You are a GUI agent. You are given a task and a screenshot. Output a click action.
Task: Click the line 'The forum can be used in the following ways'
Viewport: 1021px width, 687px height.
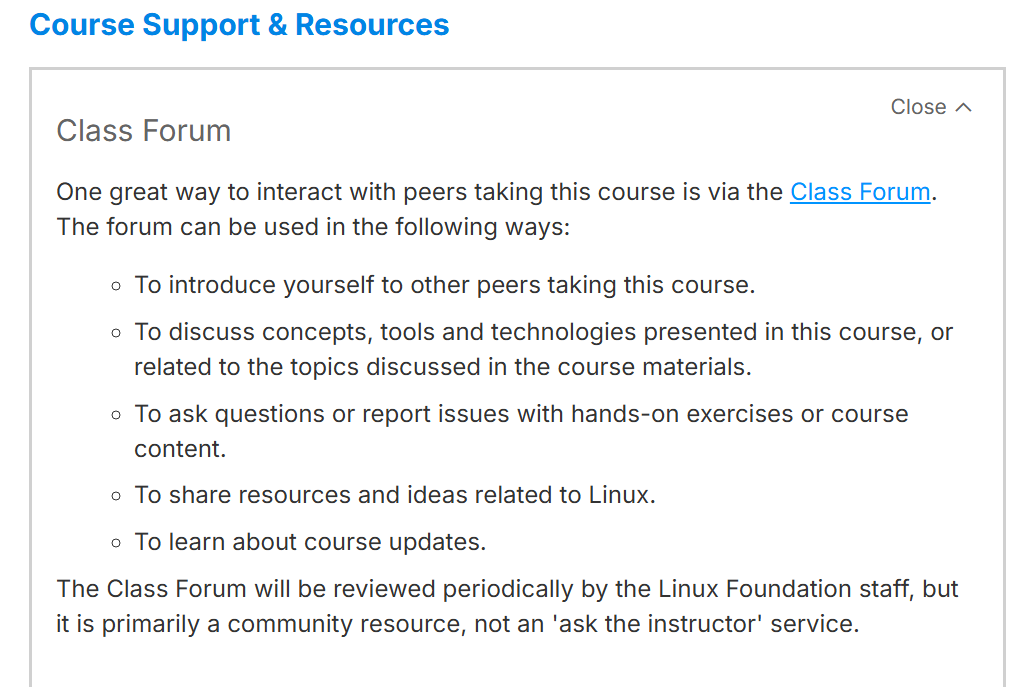click(313, 227)
